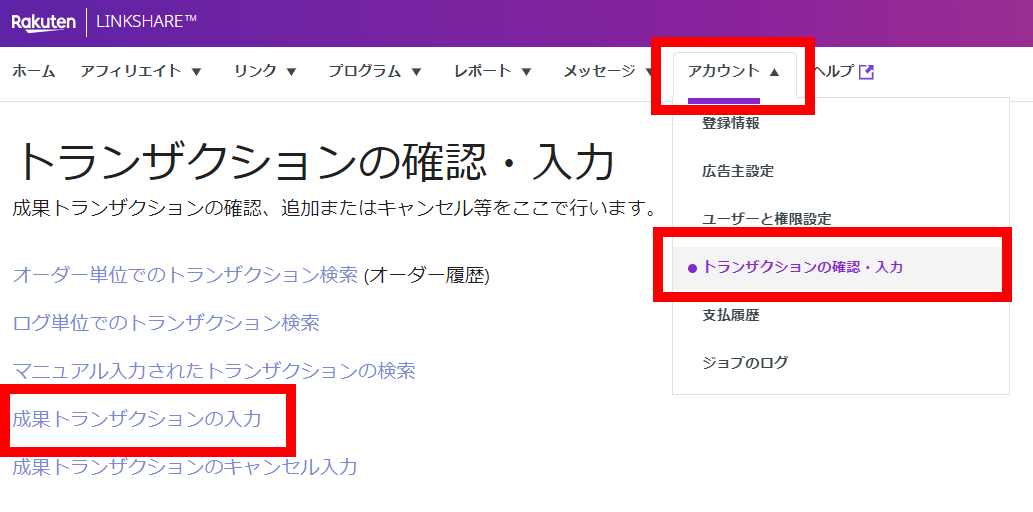Open オーダー単位でのトランザクション検索 link
The width and height of the screenshot is (1033, 512).
tap(185, 275)
